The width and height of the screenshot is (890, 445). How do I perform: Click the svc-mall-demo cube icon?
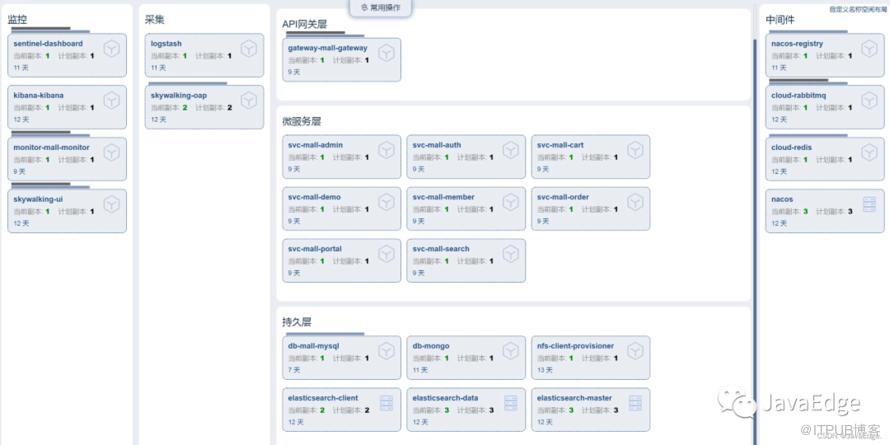(x=387, y=201)
